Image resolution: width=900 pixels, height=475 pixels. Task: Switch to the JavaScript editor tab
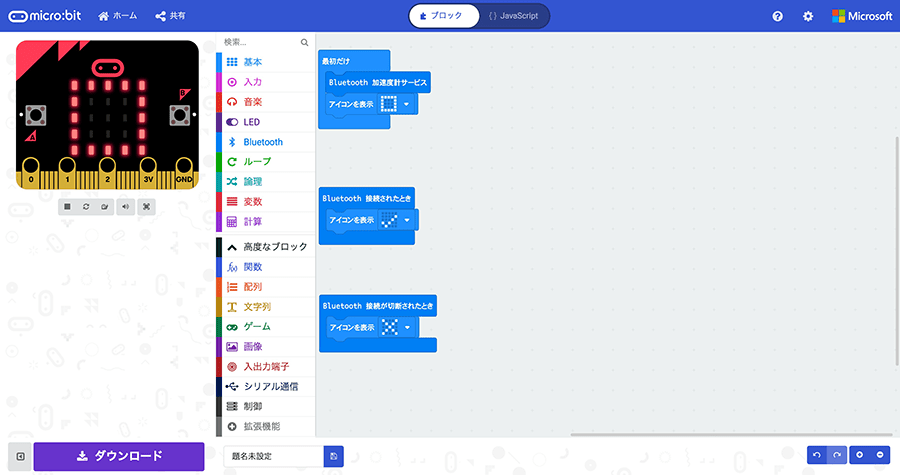point(514,16)
